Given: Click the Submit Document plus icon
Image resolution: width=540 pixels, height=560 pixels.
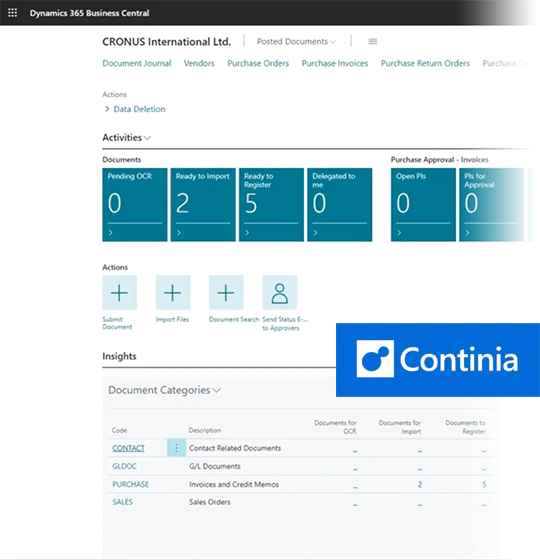Looking at the screenshot, I should 119,292.
